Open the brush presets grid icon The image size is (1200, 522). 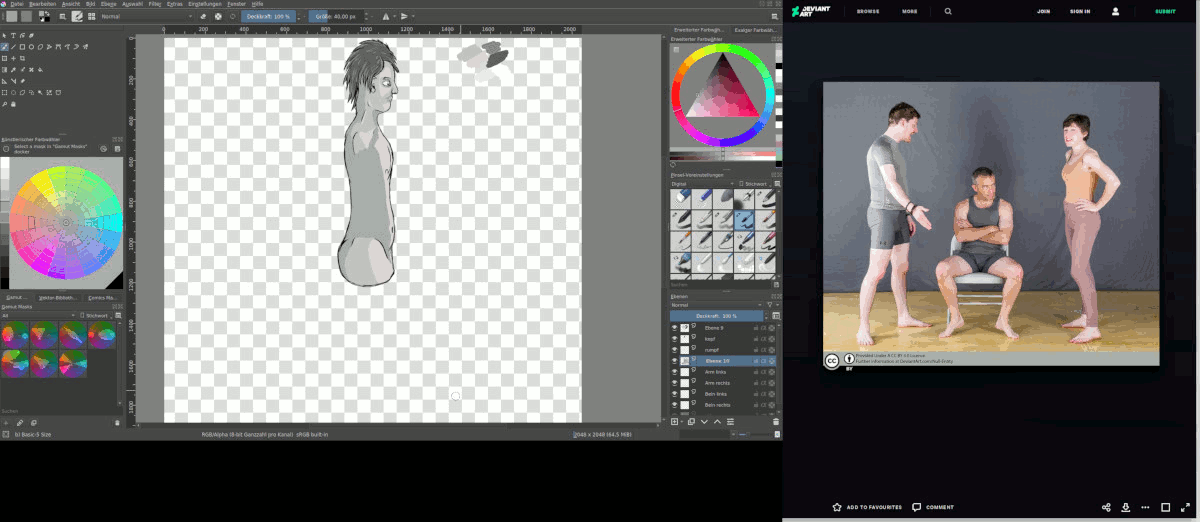[x=92, y=16]
